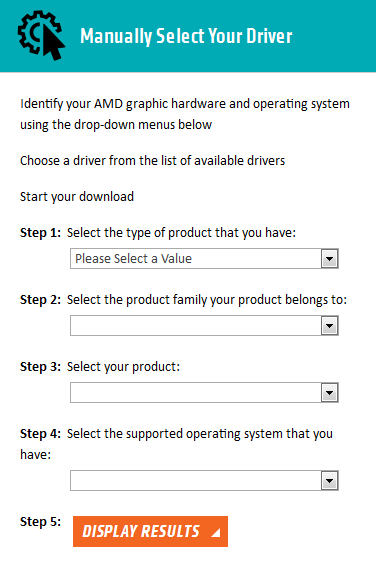Click the 'Step 5:' label
The image size is (376, 571).
[40, 521]
